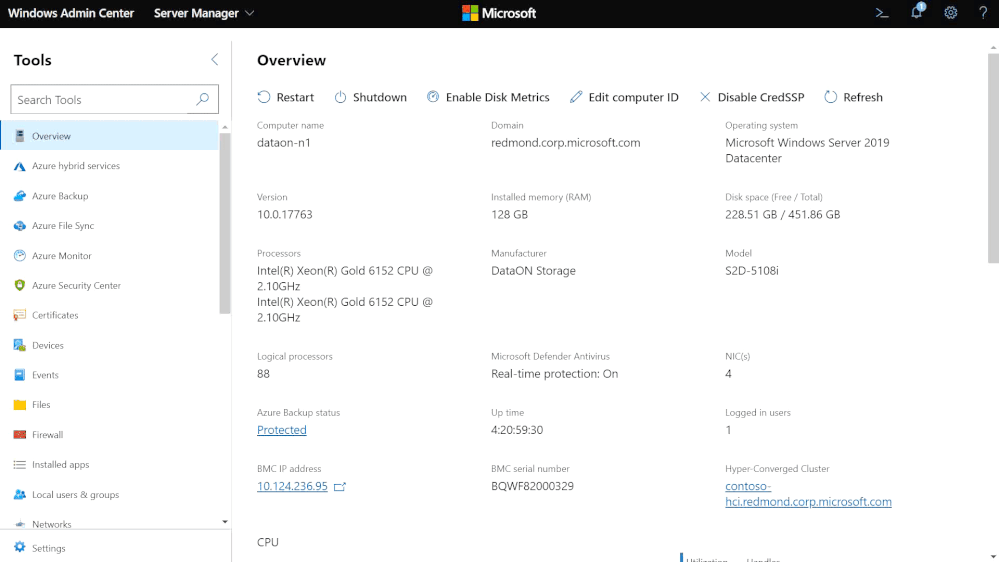Restart the server
999x562 pixels.
285,97
